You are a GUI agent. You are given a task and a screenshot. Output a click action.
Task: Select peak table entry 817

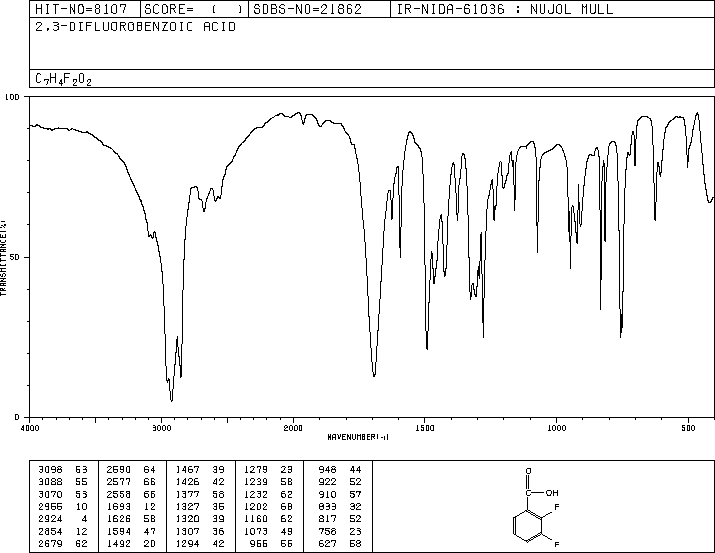(340, 519)
